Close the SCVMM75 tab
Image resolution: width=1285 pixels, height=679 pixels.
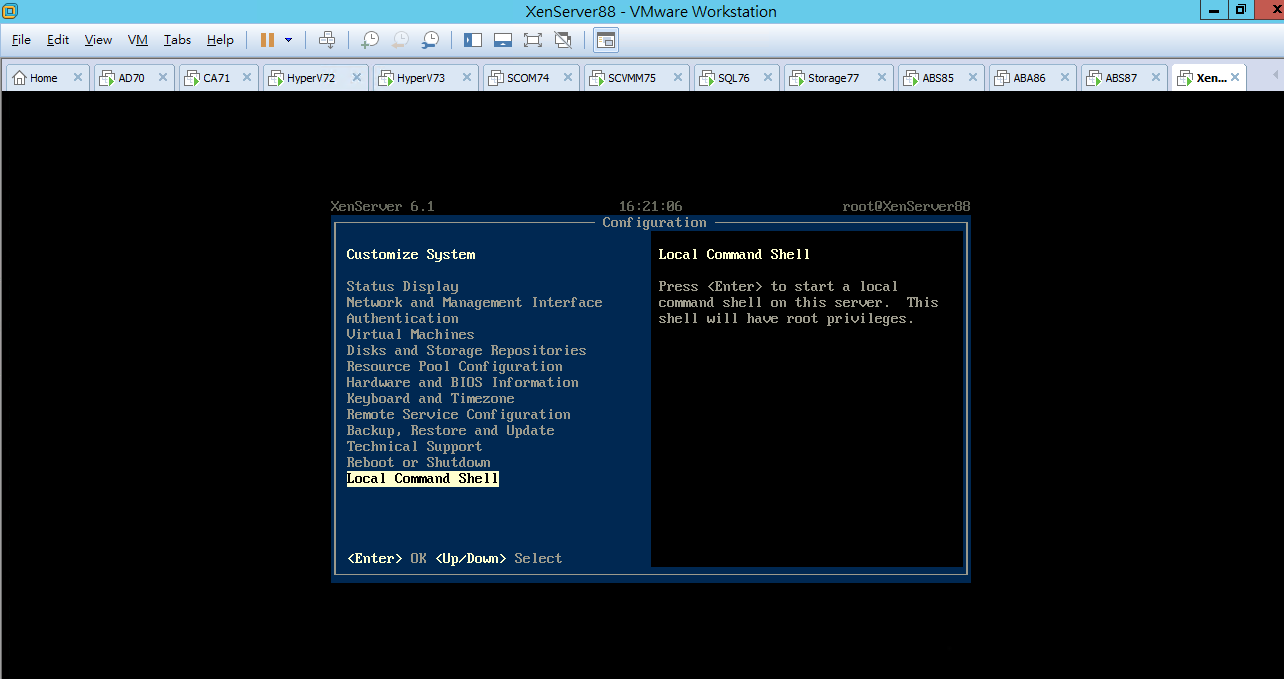coord(676,78)
